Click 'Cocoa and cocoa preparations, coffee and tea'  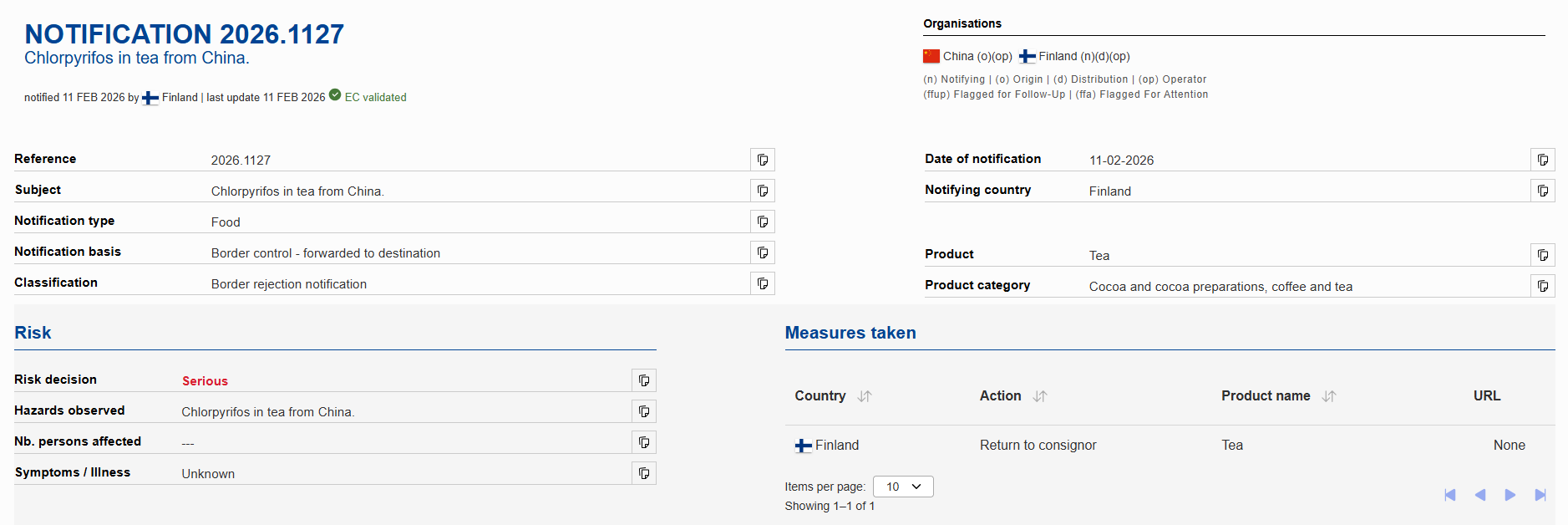pyautogui.click(x=1220, y=287)
